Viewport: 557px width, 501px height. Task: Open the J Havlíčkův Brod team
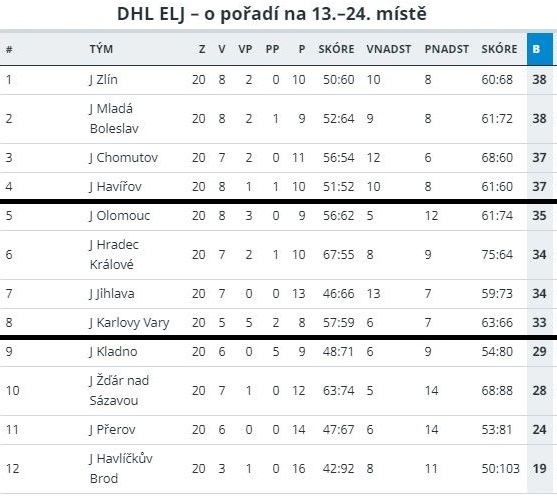[121, 468]
